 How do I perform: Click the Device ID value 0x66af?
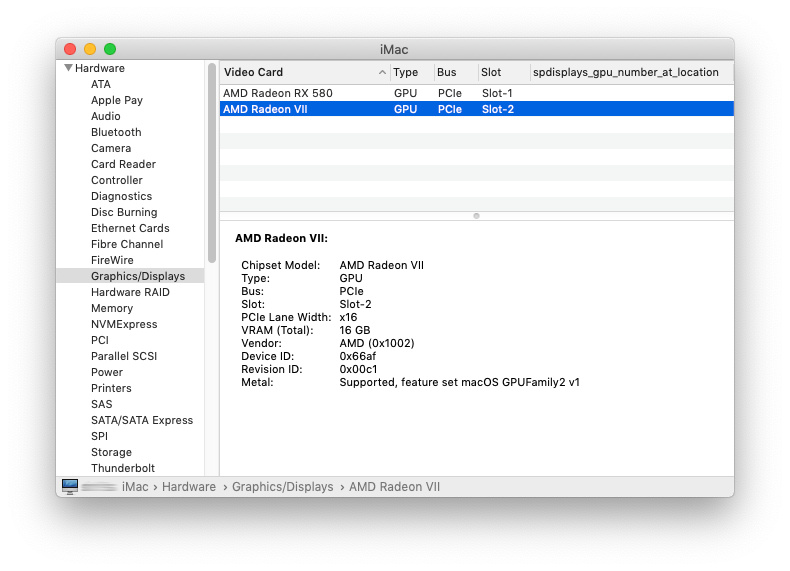358,356
